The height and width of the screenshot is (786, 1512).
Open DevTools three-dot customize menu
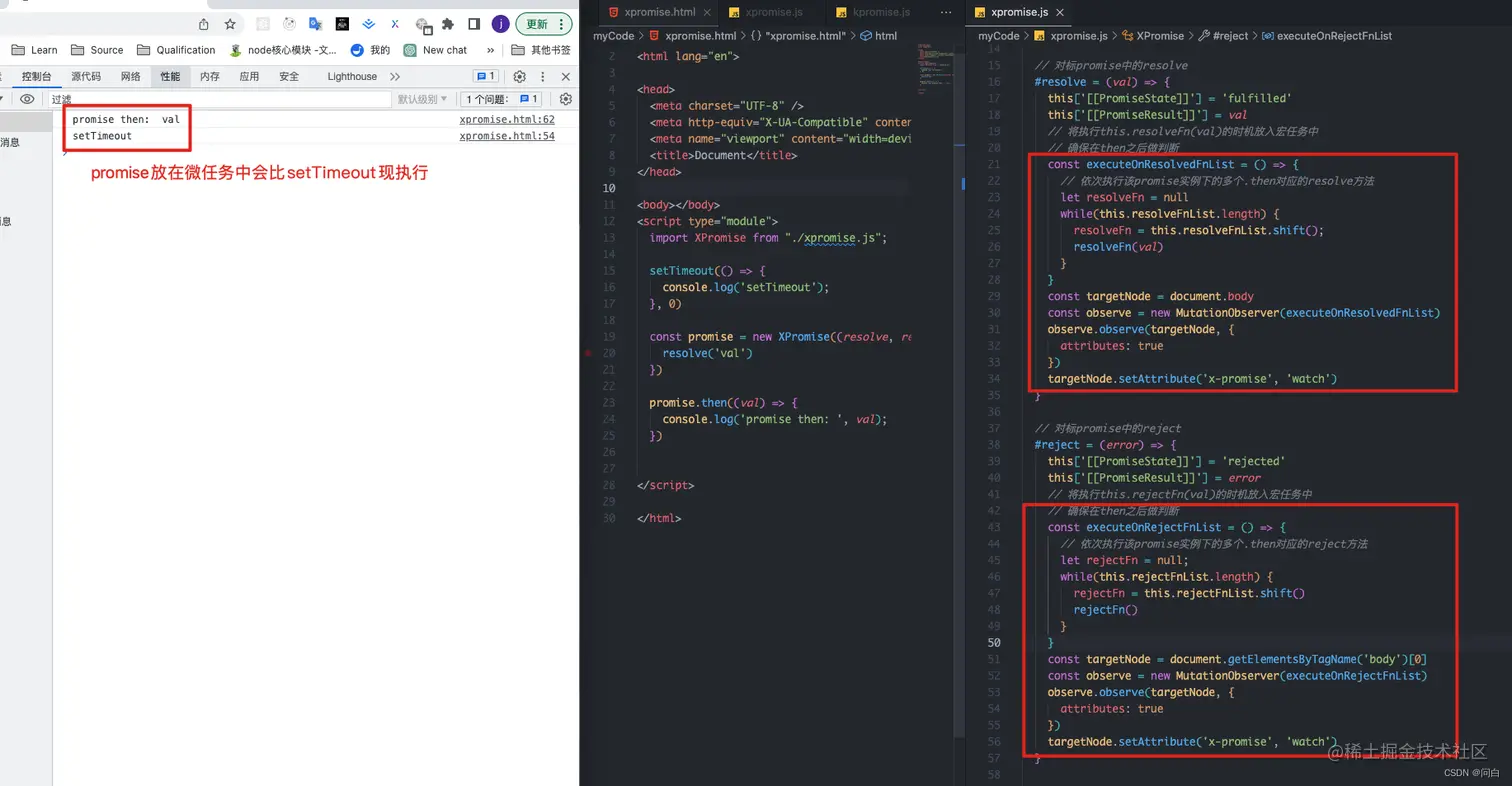[x=543, y=77]
